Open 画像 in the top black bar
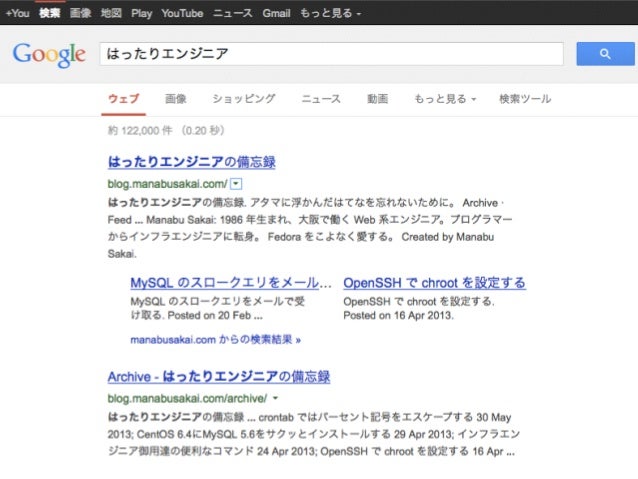Screen dimensions: 638x479 coord(80,13)
